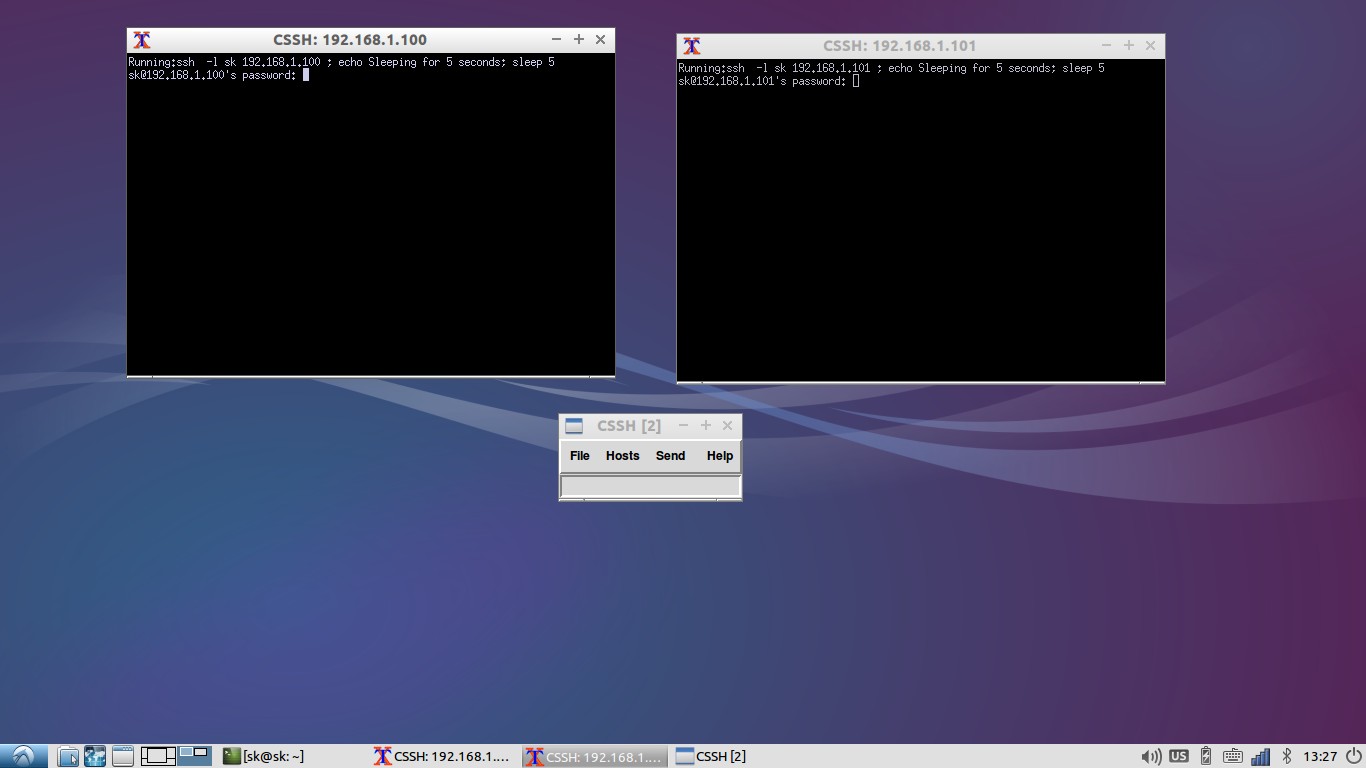
Task: Close the CSSH: 192.168.1.101 window
Action: 1150,46
